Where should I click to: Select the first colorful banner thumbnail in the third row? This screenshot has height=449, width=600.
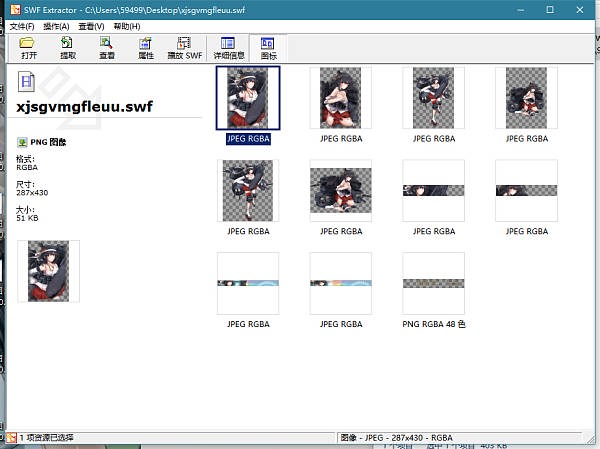[x=248, y=283]
